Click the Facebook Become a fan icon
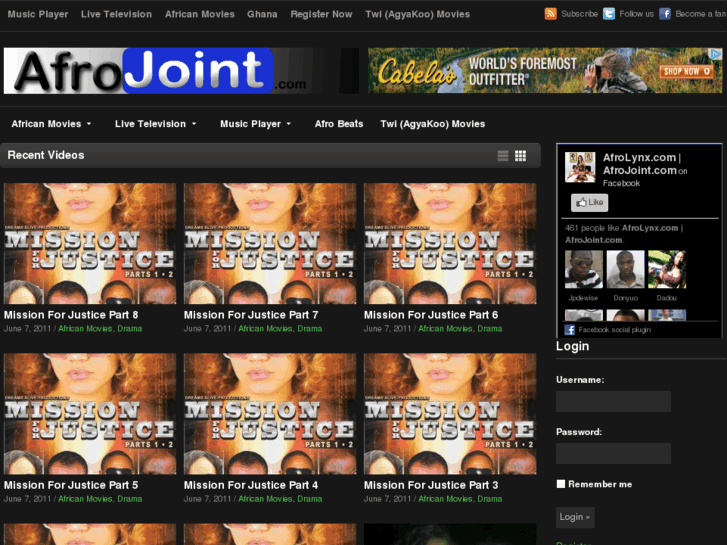Image resolution: width=727 pixels, height=545 pixels. coord(665,13)
